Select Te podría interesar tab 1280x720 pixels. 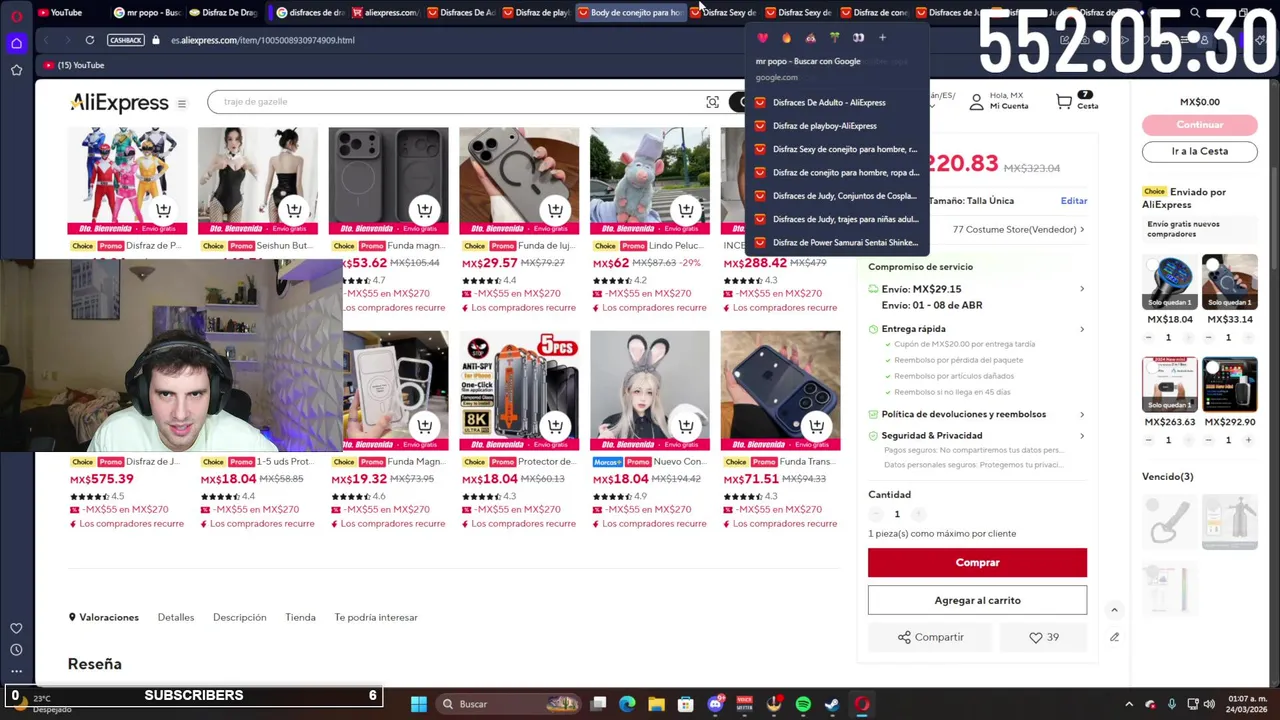pyautogui.click(x=376, y=617)
